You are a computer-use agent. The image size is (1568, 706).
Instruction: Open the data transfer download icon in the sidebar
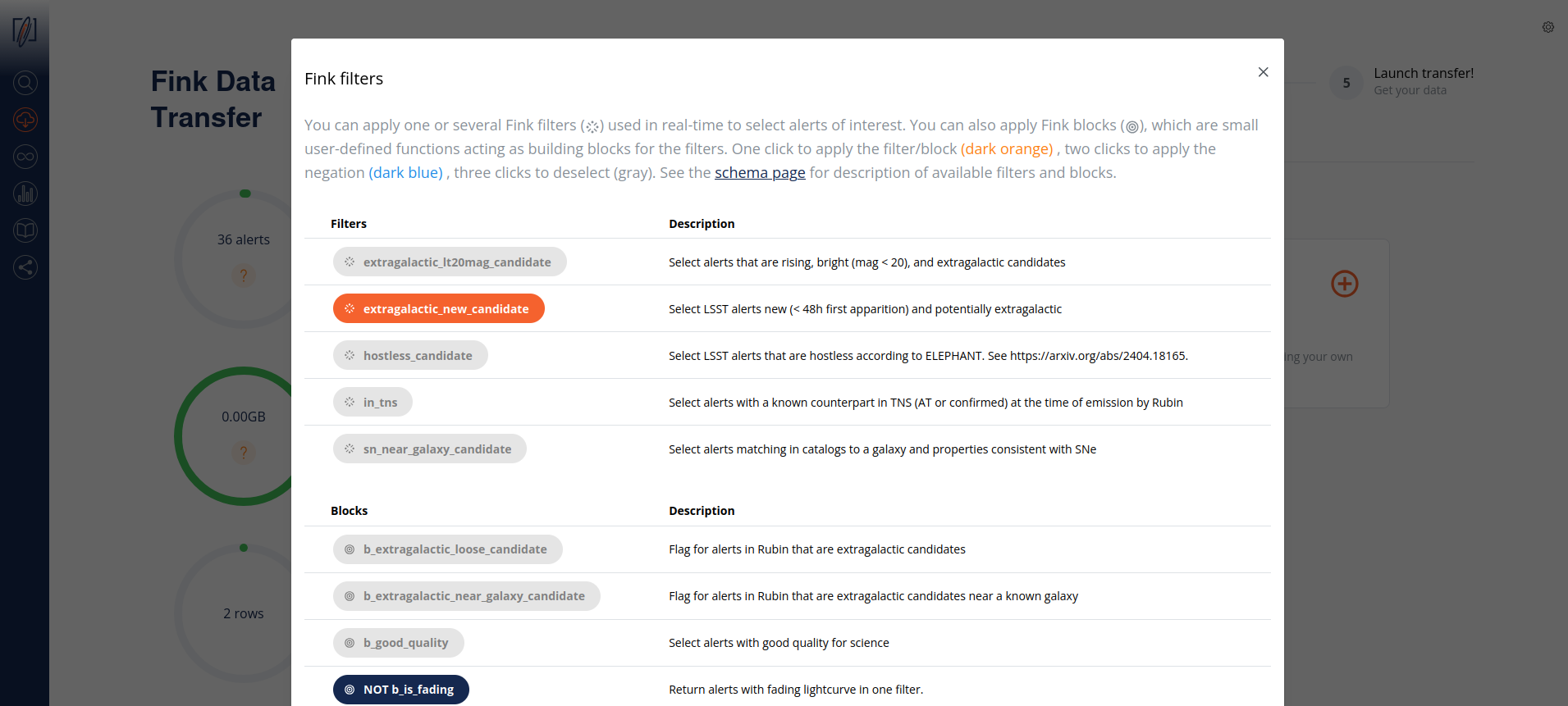pyautogui.click(x=25, y=120)
